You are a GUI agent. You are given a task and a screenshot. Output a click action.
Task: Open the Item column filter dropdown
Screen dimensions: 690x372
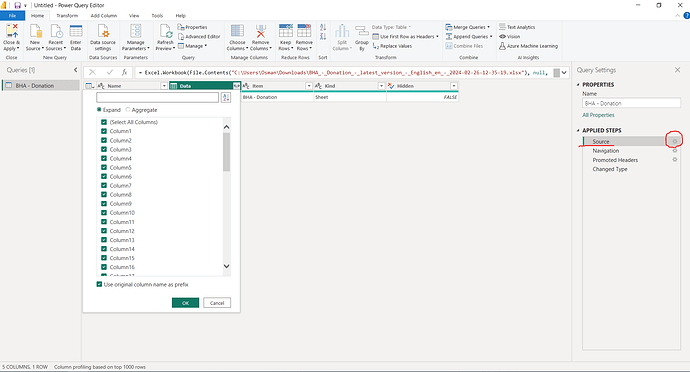point(309,86)
